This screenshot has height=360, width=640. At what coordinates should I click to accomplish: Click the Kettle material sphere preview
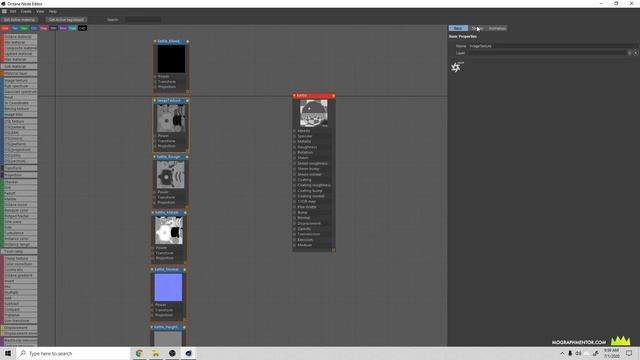[313, 113]
